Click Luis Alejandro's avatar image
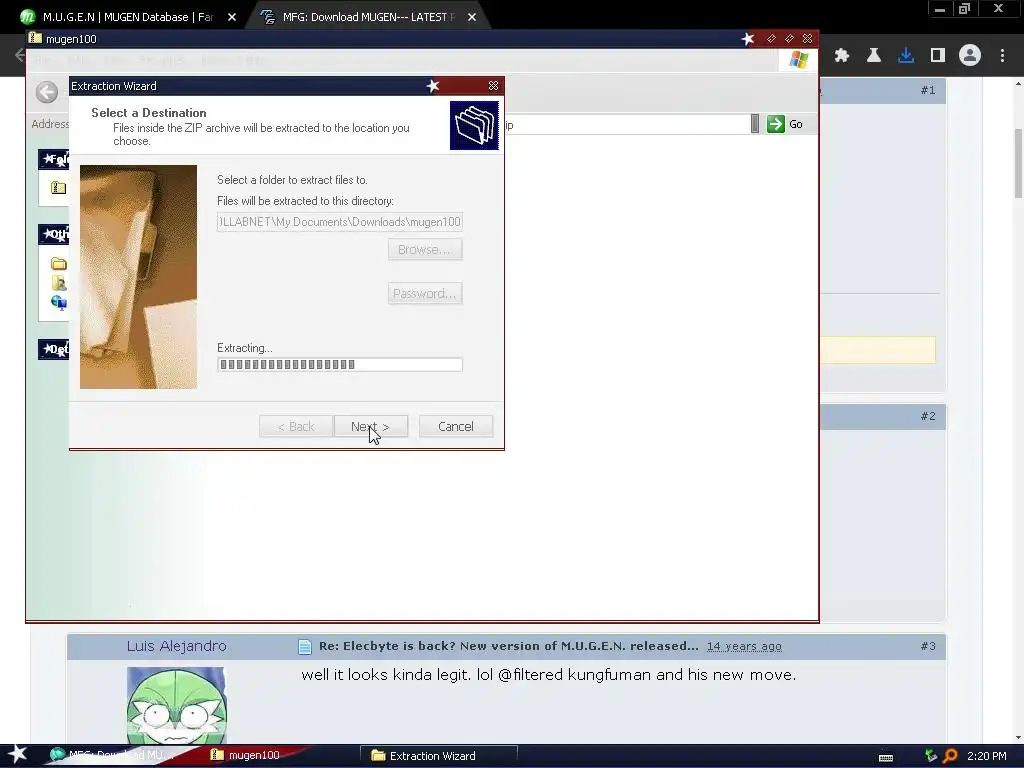 point(176,705)
